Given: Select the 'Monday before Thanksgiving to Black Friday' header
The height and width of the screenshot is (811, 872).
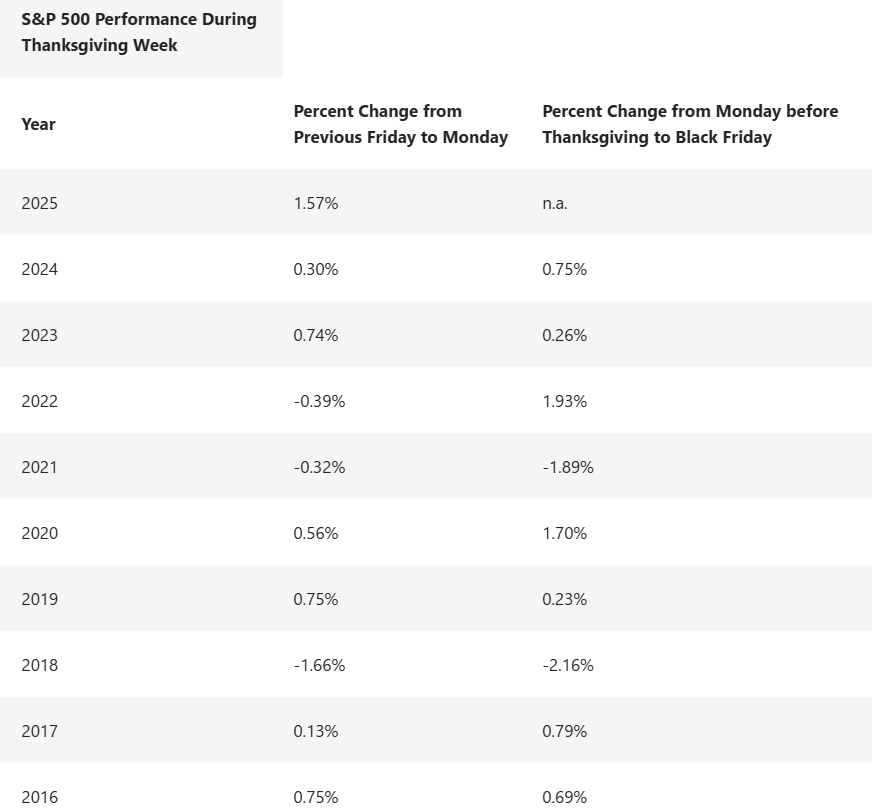Looking at the screenshot, I should tap(690, 124).
